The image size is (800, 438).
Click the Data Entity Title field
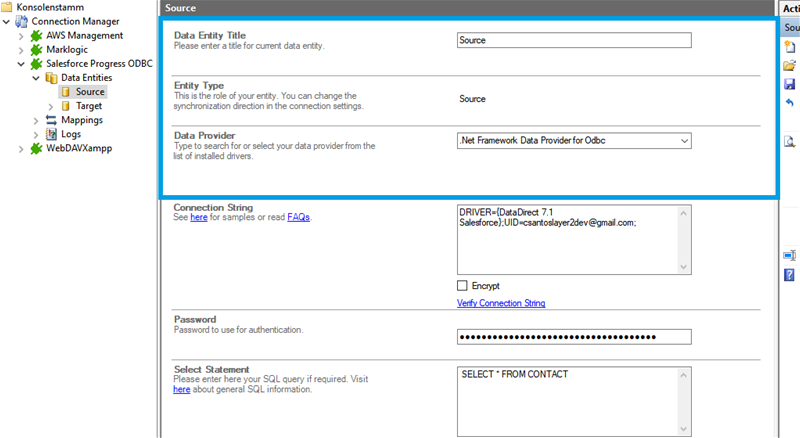point(574,41)
